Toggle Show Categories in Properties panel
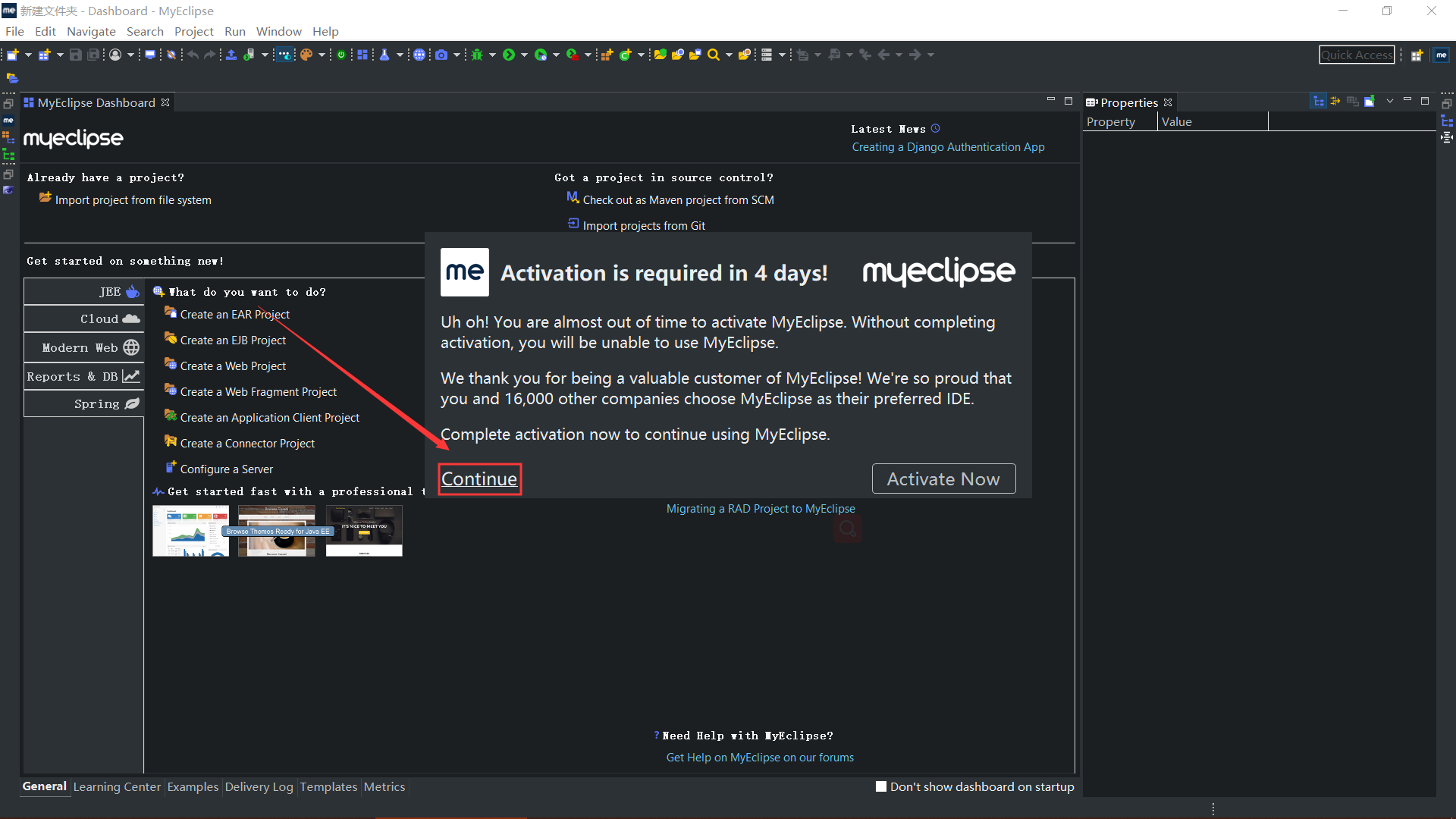 click(x=1319, y=102)
